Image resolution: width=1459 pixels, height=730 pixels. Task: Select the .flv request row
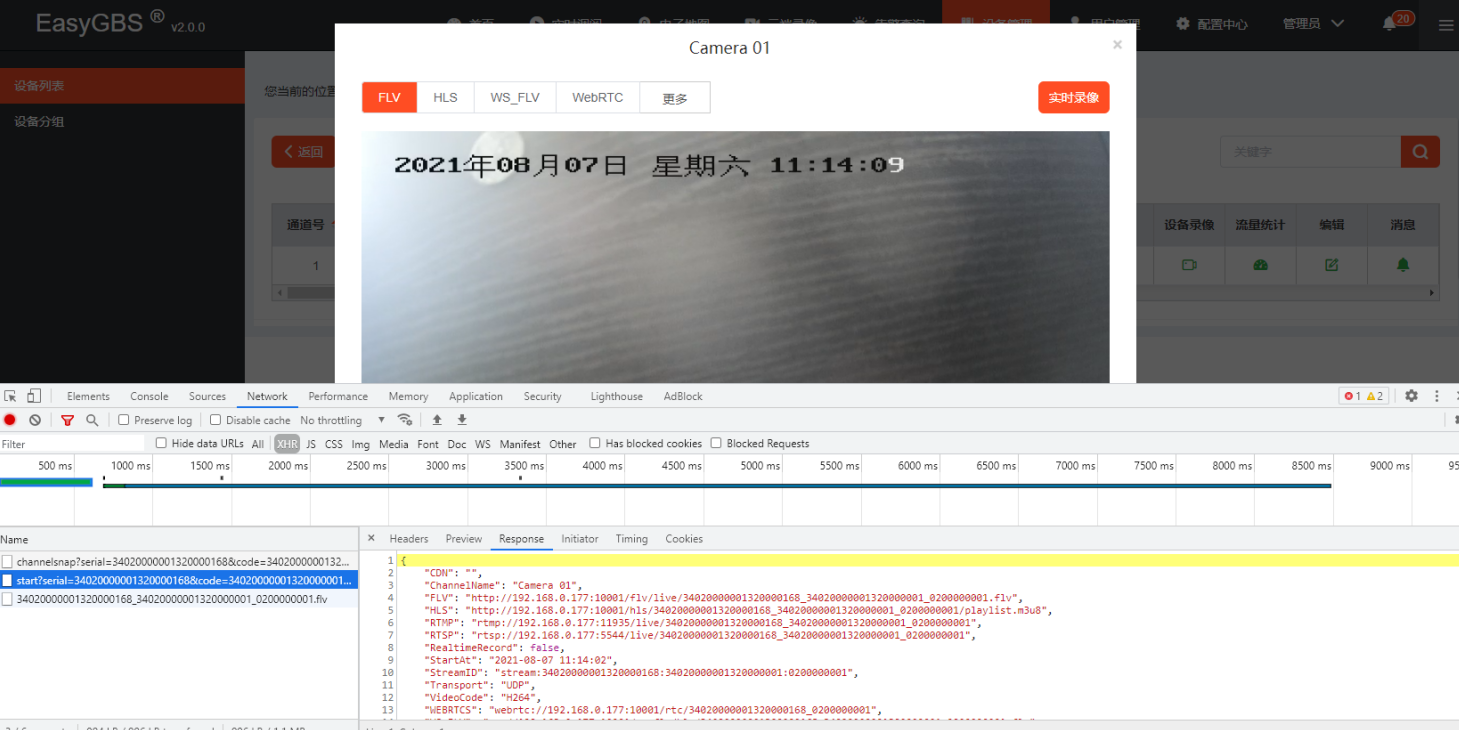click(179, 599)
